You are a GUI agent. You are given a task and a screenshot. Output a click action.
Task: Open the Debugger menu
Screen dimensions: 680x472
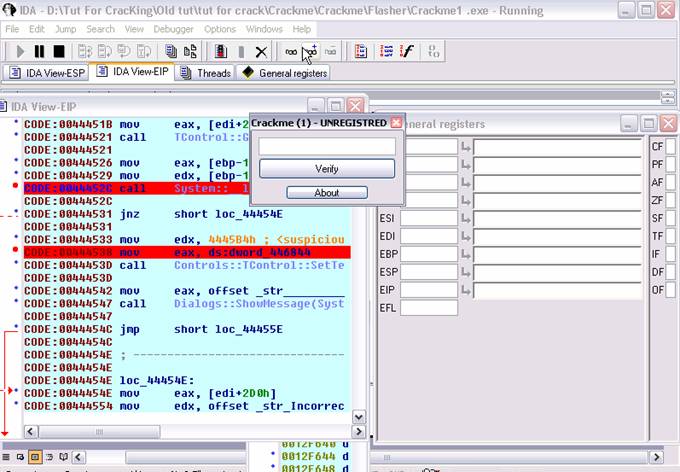tap(173, 29)
